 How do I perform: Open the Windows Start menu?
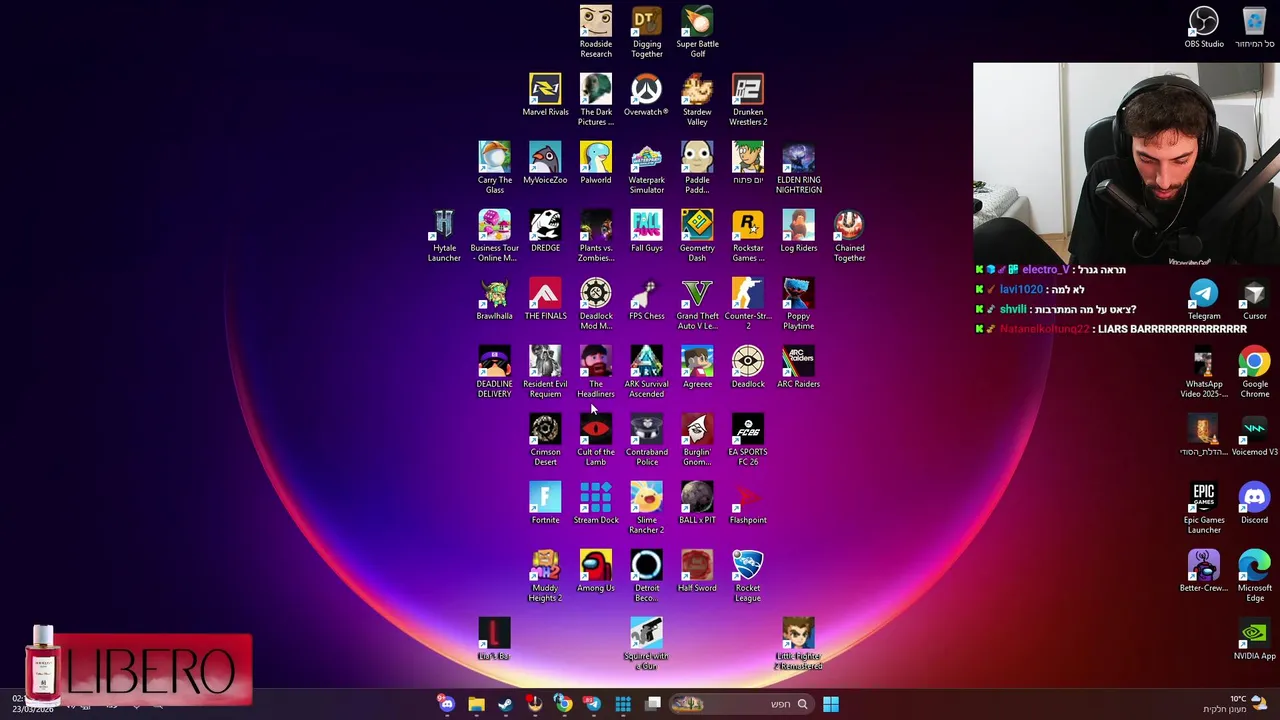coord(830,704)
